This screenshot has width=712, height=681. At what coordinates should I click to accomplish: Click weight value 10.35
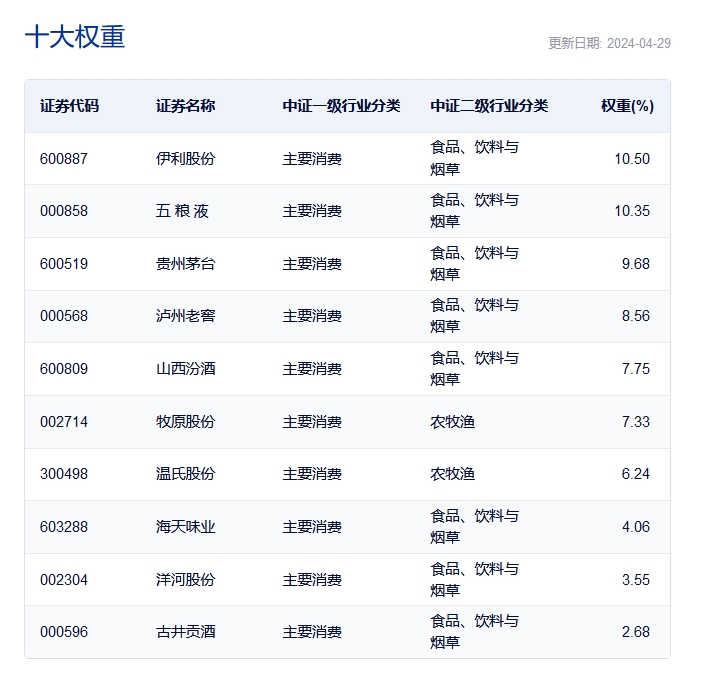click(x=632, y=211)
